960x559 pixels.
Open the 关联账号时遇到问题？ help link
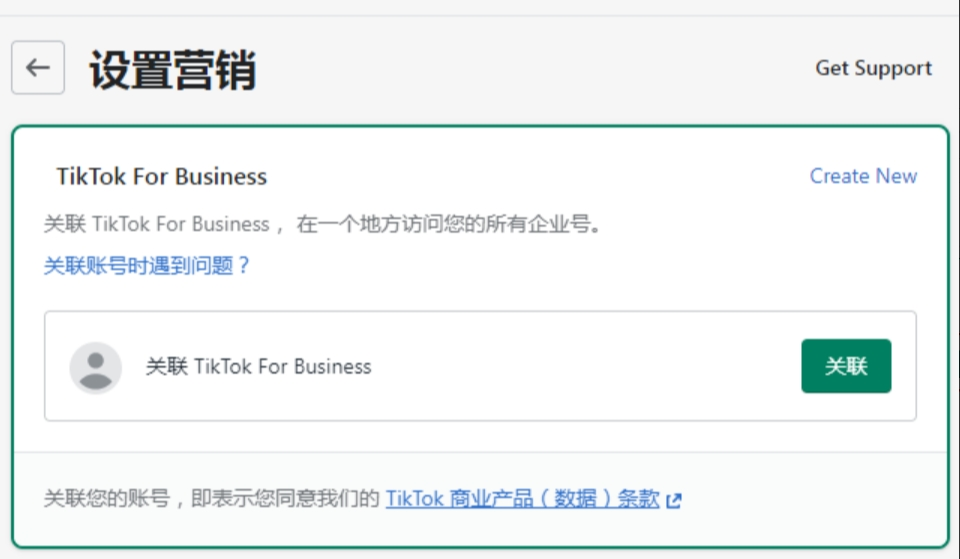pyautogui.click(x=147, y=265)
